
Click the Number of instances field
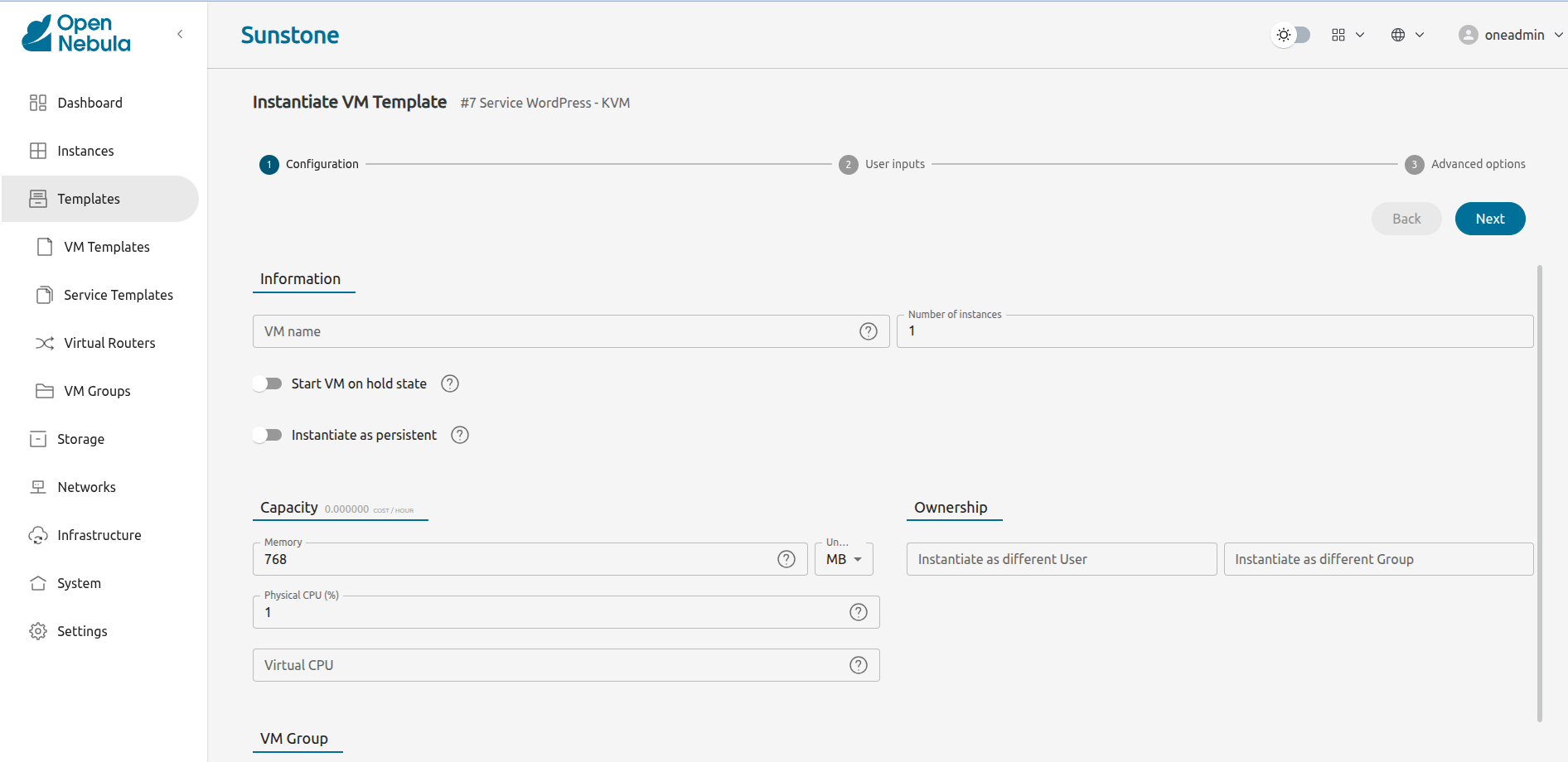pos(1214,331)
